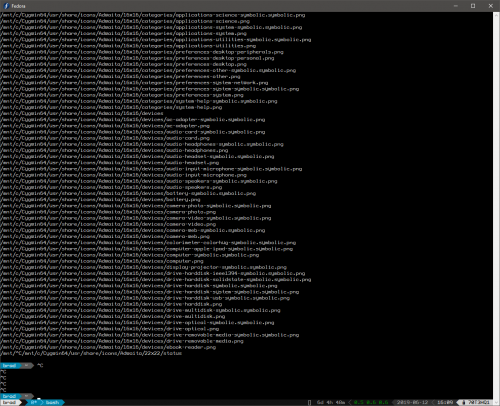
Task: Click the line ending applications-system.png
Action: 123,33
